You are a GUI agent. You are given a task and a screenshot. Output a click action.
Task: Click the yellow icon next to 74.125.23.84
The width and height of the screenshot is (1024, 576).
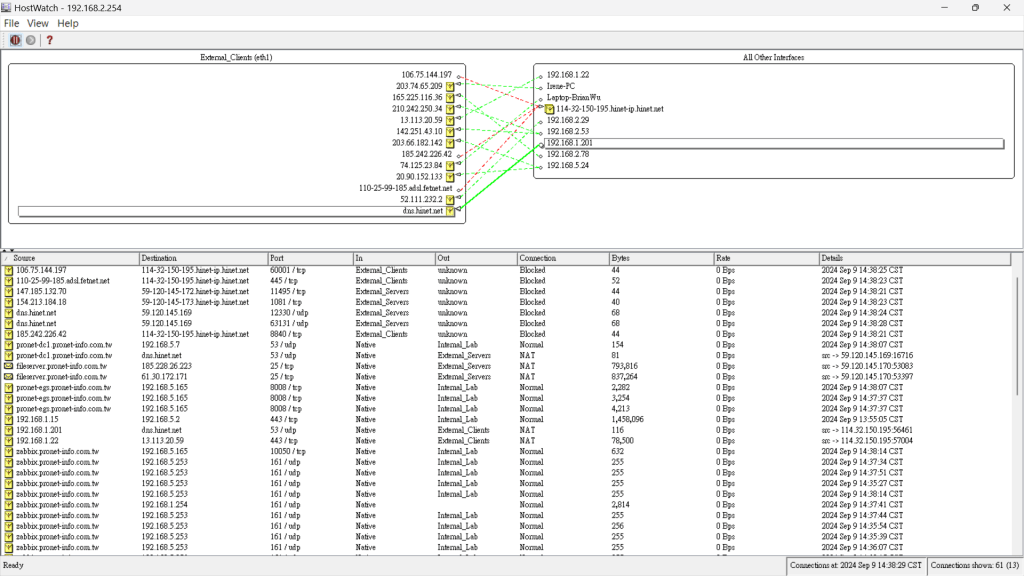(x=450, y=166)
